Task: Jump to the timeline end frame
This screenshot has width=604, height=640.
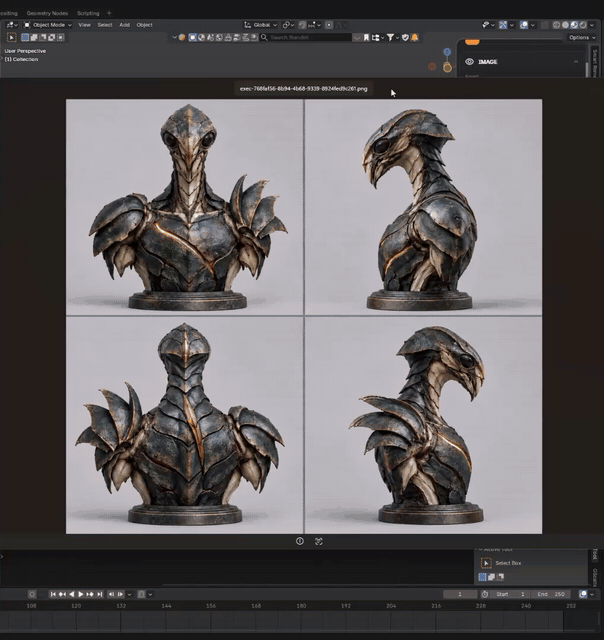Action: (x=99, y=594)
